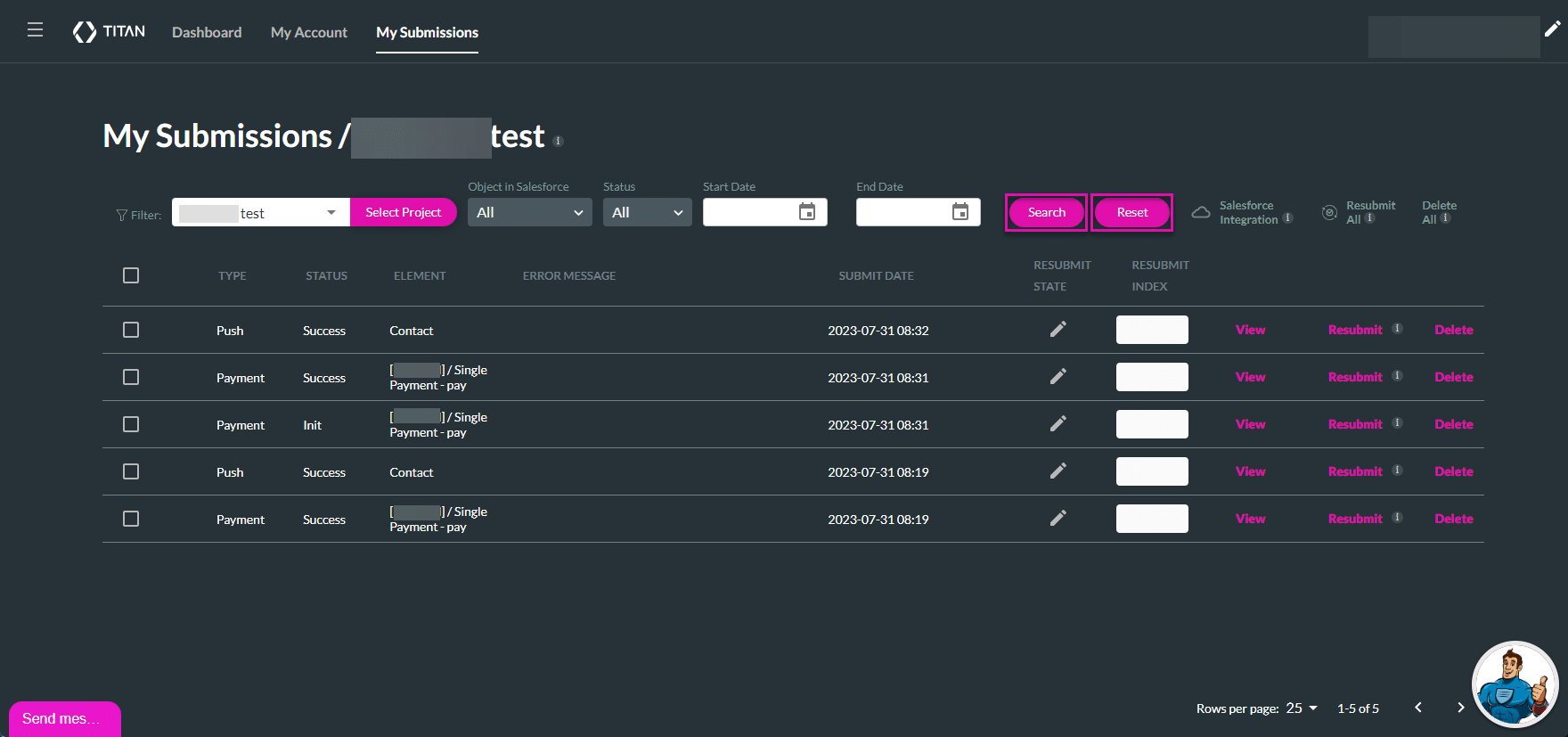
Task: Switch to the Dashboard tab
Action: pyautogui.click(x=207, y=32)
